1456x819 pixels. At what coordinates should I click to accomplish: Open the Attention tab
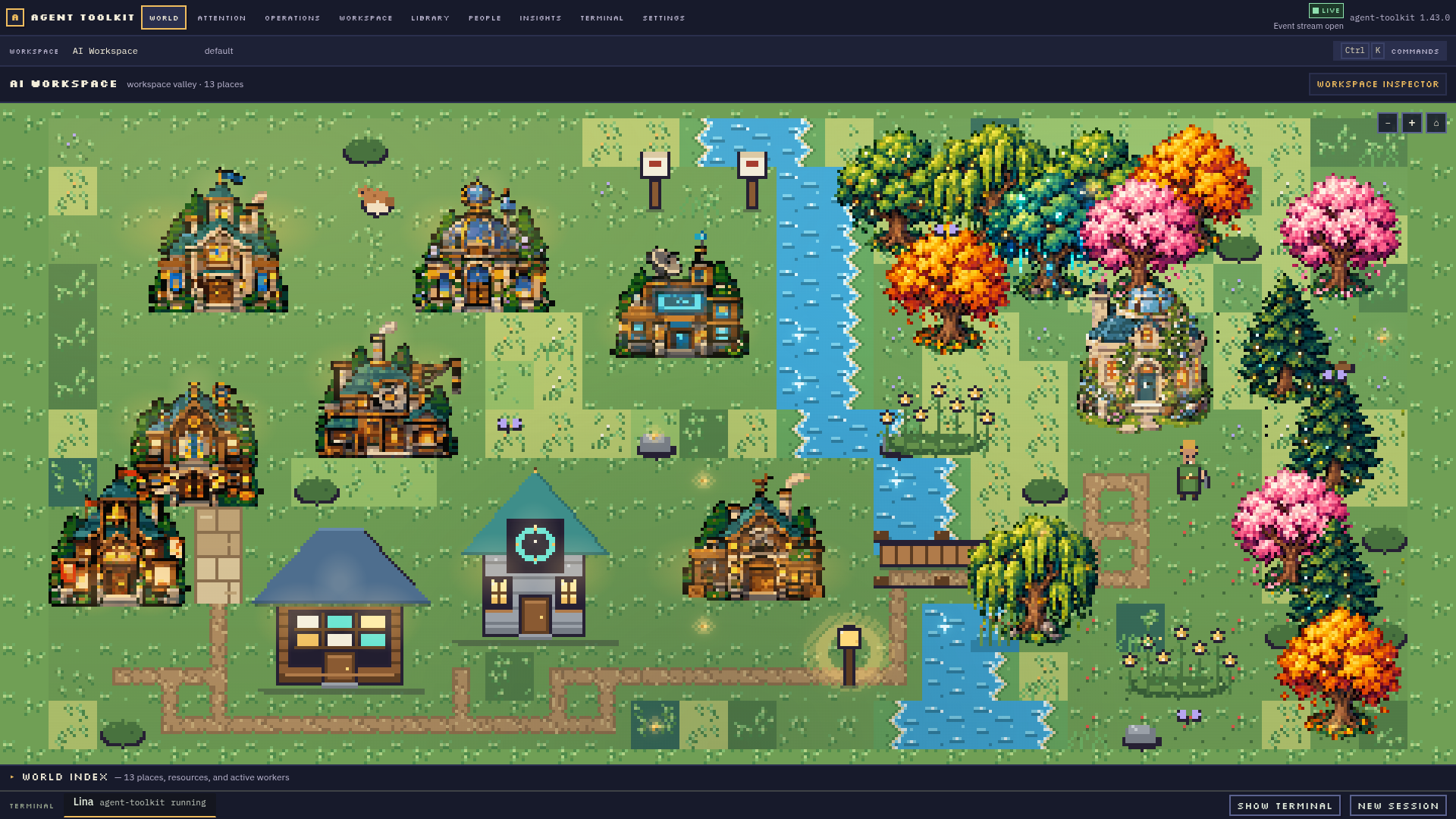click(x=222, y=17)
